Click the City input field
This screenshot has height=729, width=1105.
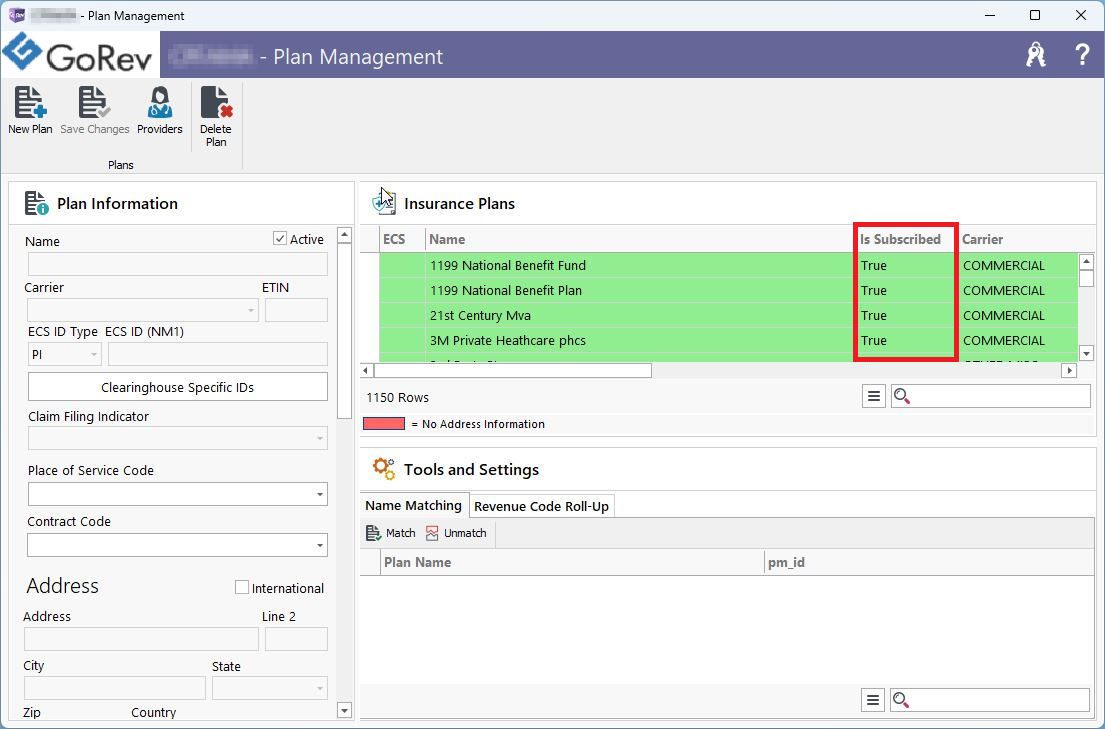pos(115,687)
